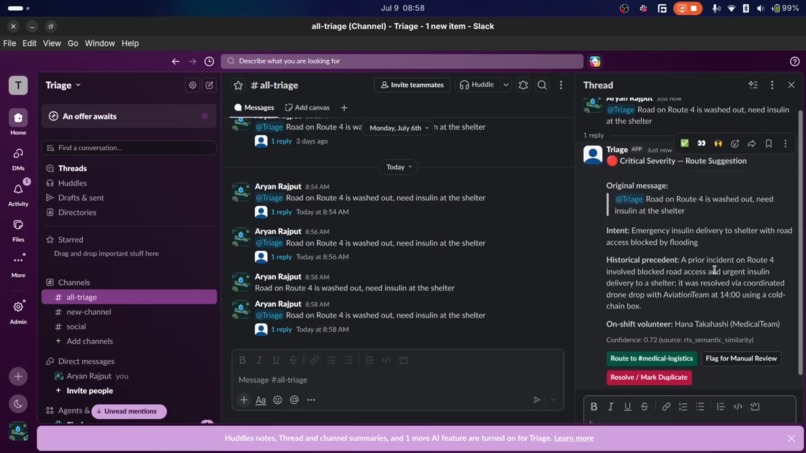Viewport: 806px width, 453px height.
Task: Toggle code formatting in thread reply toolbar
Action: click(x=738, y=407)
